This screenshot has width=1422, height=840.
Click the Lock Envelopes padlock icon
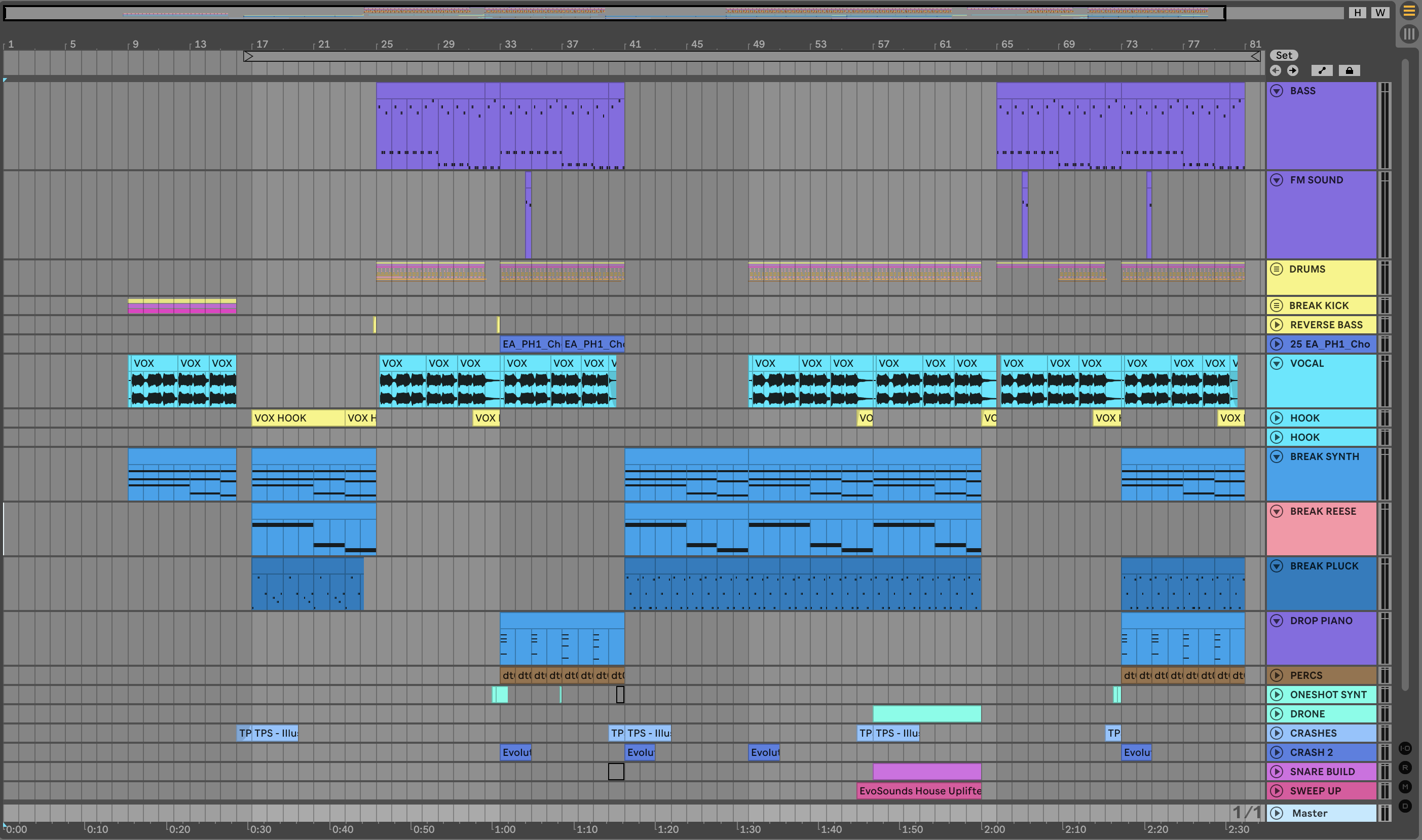1349,70
